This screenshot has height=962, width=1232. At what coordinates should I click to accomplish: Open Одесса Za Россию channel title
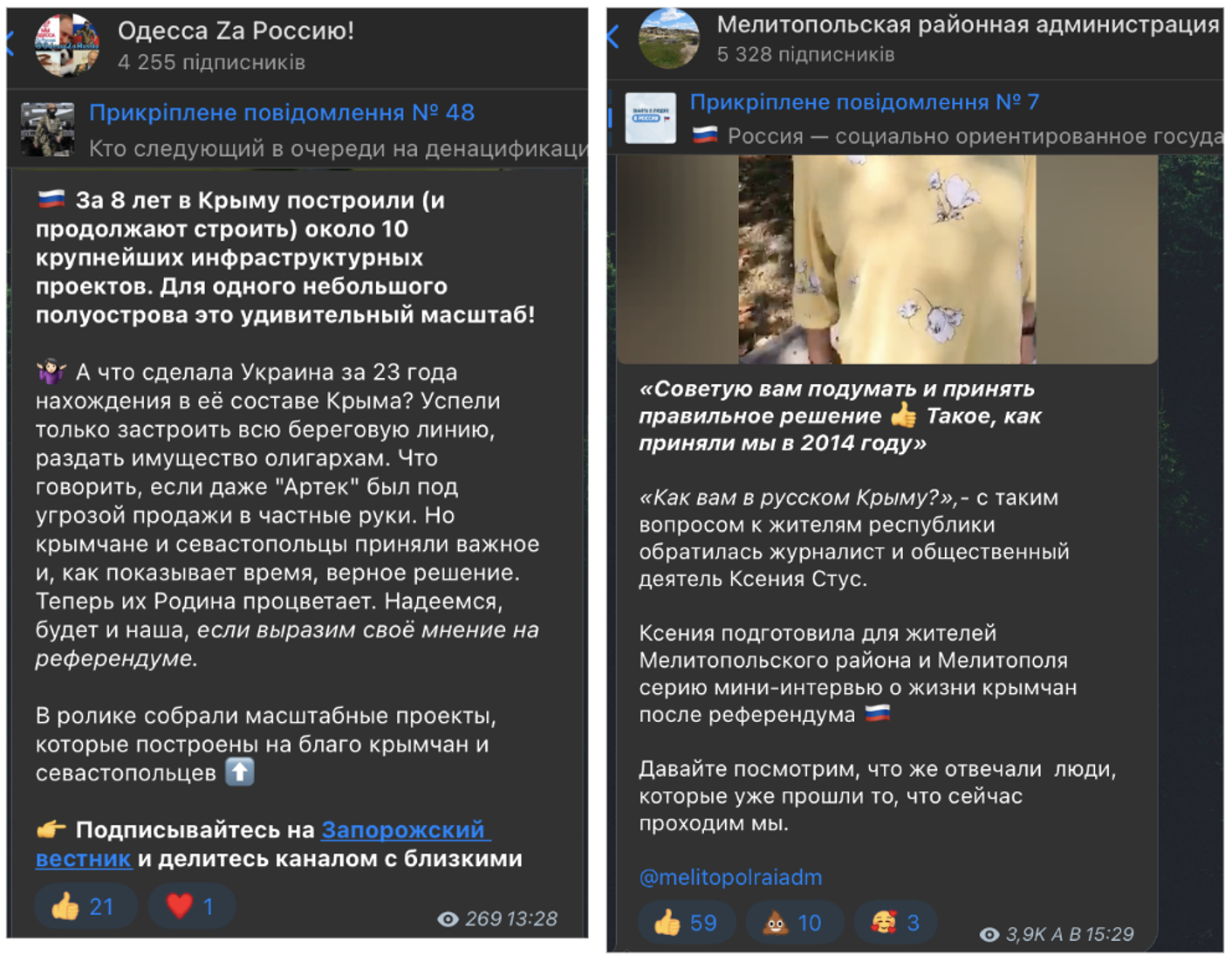pos(236,31)
